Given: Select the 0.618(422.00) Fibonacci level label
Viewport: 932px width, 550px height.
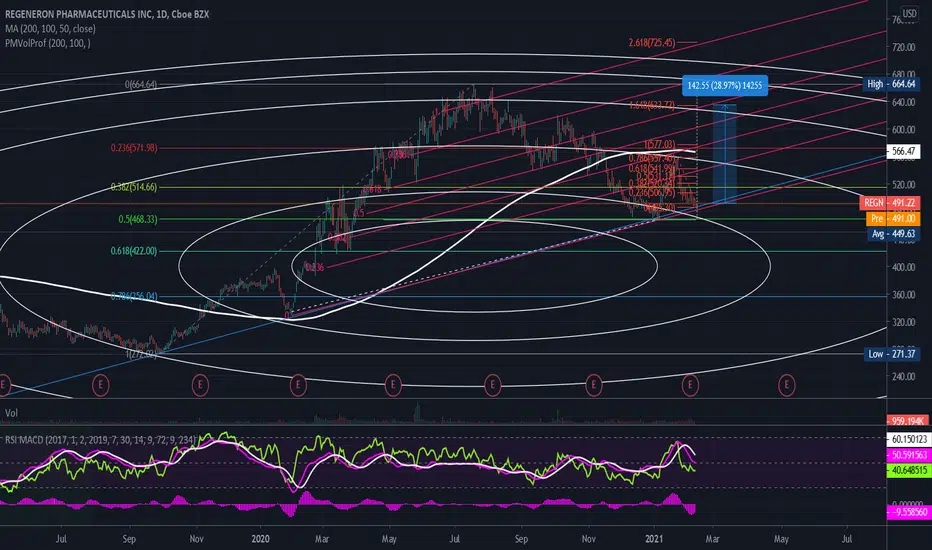Looking at the screenshot, I should (134, 251).
